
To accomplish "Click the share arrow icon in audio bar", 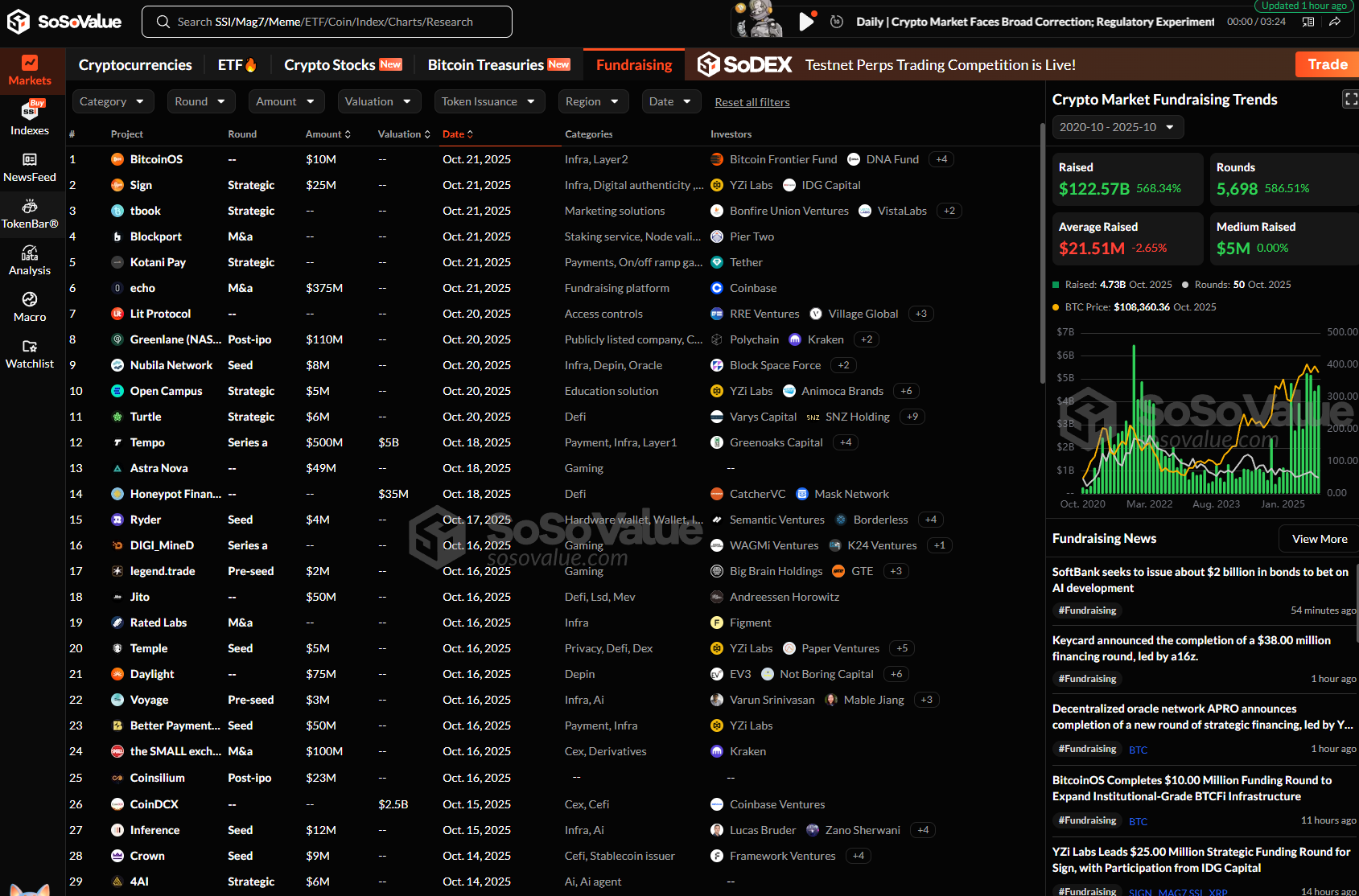I will pyautogui.click(x=1335, y=22).
